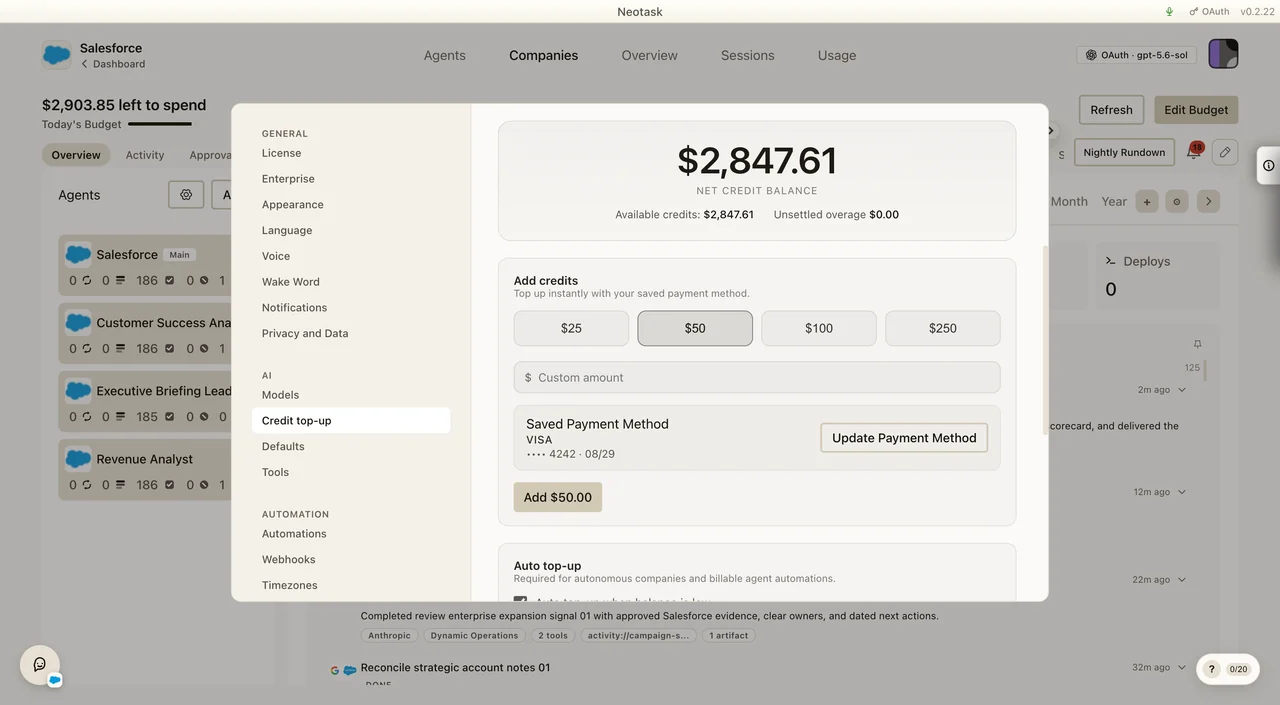Screen dimensions: 1280x705
Task: Open Appearance settings
Action: pyautogui.click(x=351, y=205)
